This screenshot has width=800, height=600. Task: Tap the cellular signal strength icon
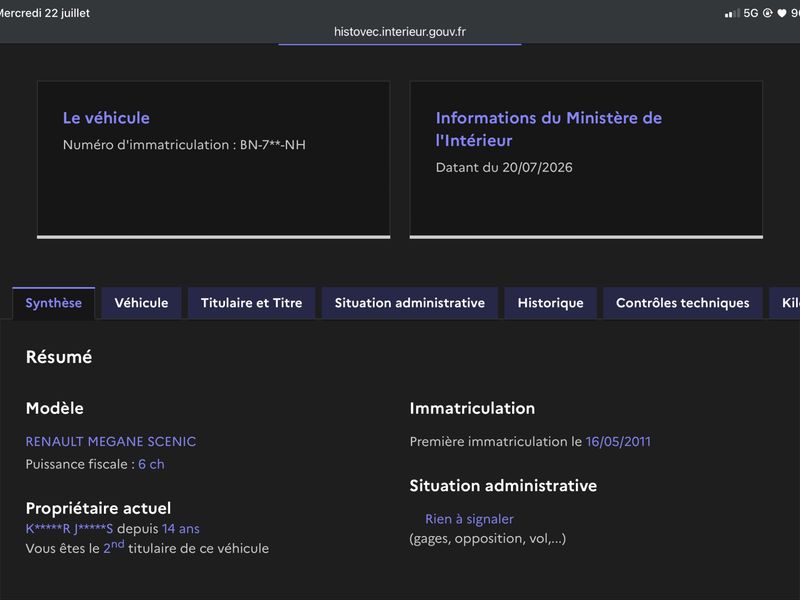(x=732, y=13)
